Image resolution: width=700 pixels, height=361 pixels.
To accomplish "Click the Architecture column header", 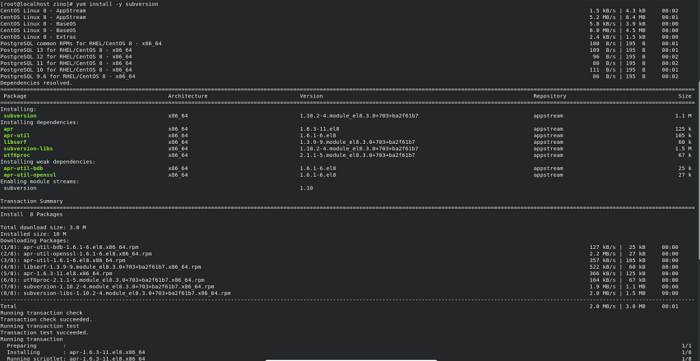I will tap(188, 96).
